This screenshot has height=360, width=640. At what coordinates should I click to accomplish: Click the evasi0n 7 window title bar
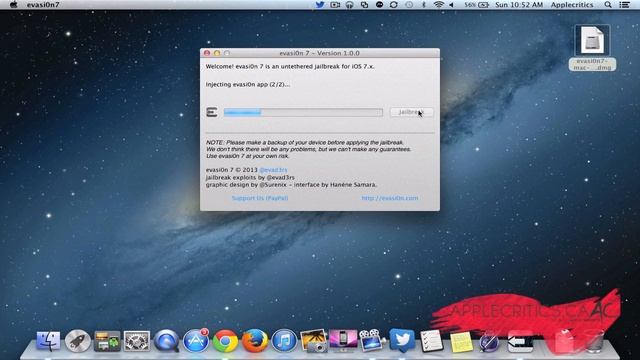pos(320,53)
